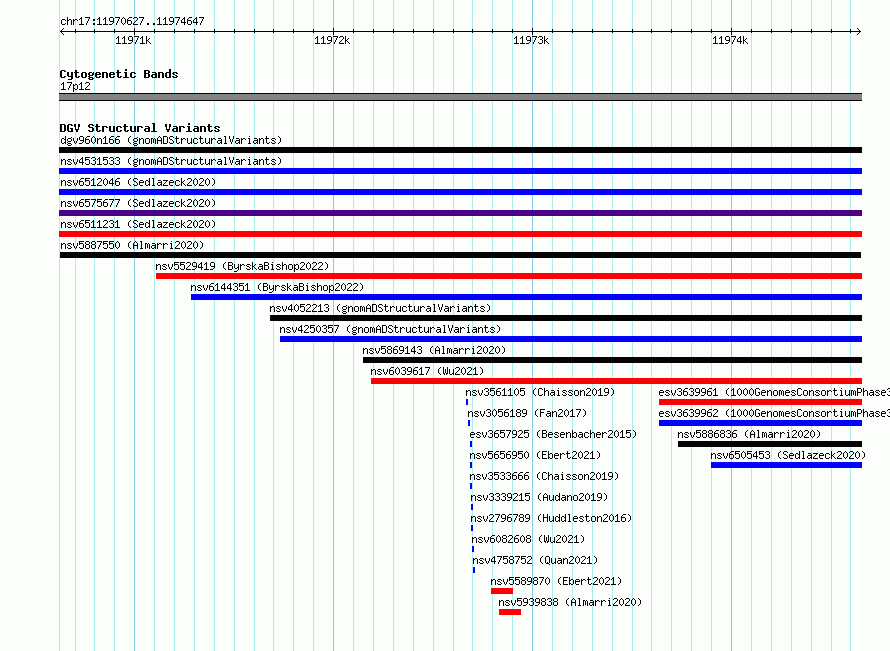
Task: Select nsv6144351 (ByrskaBishop2022) label
Action: pos(277,287)
